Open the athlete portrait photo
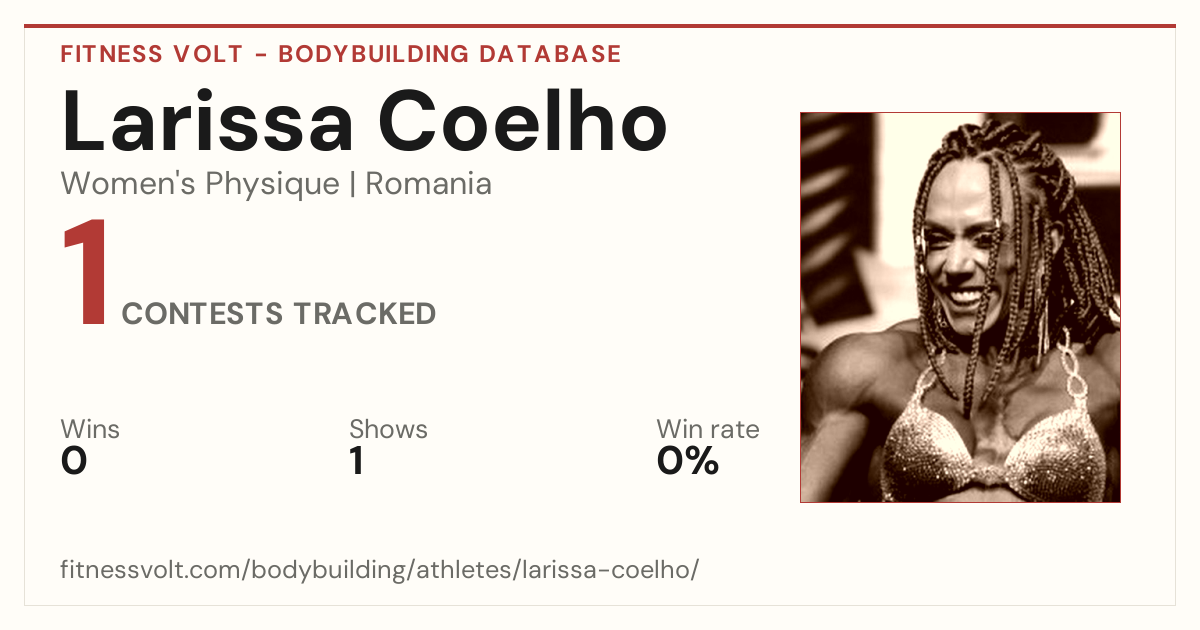The image size is (1200, 630). point(960,307)
